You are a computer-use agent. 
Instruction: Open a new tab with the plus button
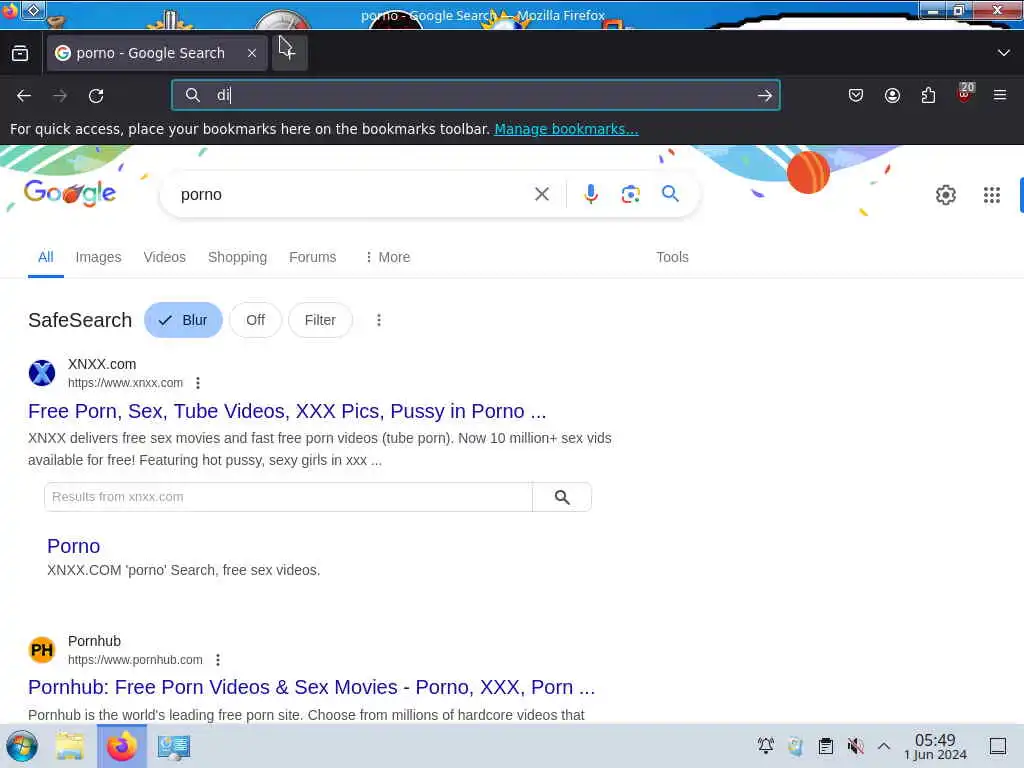point(289,52)
